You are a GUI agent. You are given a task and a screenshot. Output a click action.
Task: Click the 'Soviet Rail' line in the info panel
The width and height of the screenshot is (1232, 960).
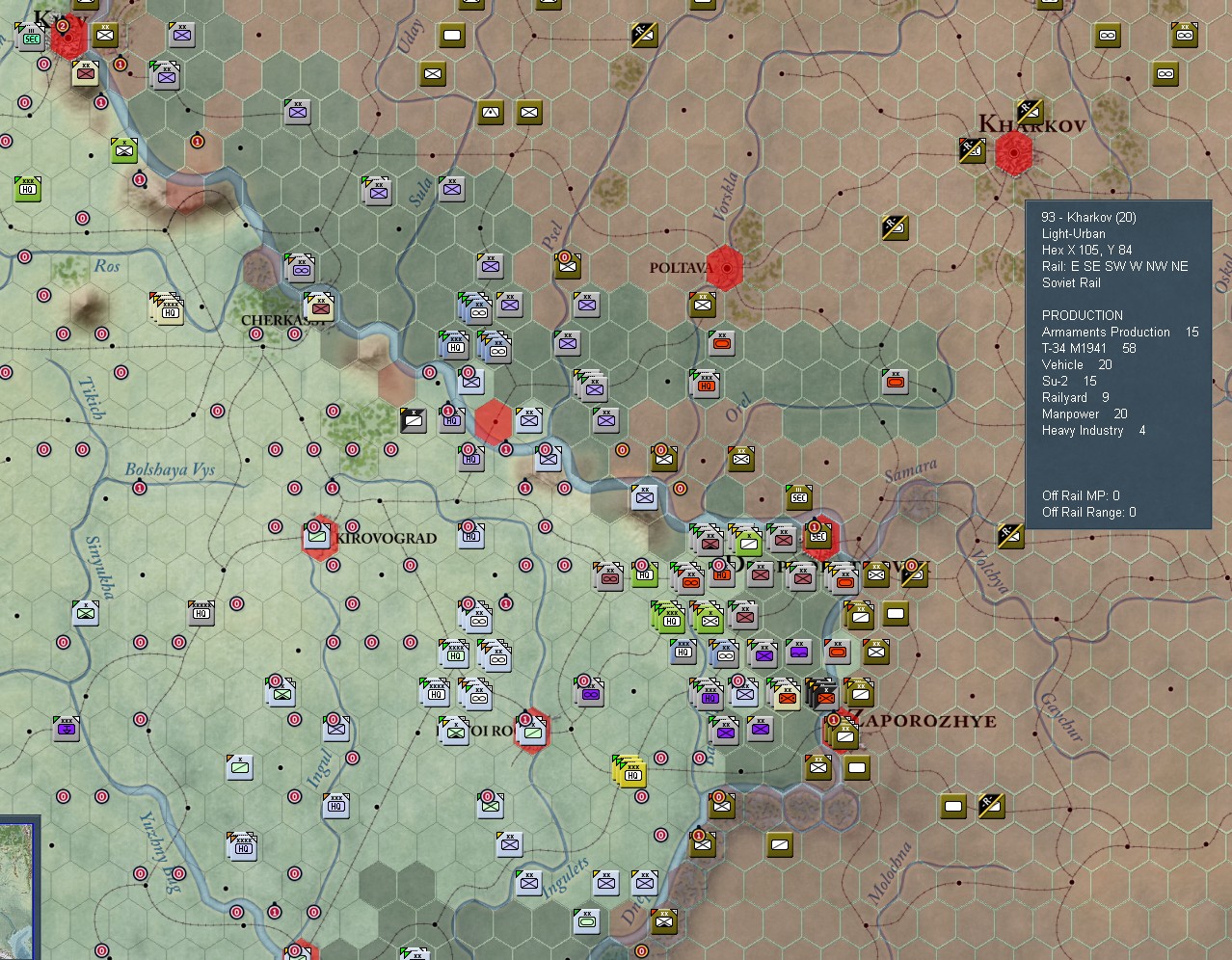coord(1071,282)
